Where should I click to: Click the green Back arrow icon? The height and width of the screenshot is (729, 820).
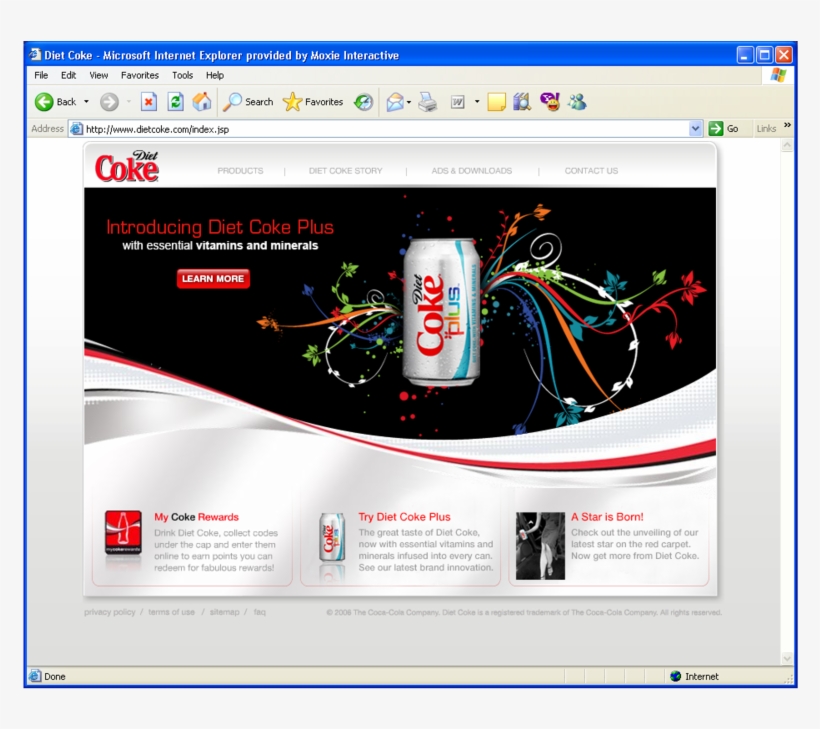click(x=44, y=102)
